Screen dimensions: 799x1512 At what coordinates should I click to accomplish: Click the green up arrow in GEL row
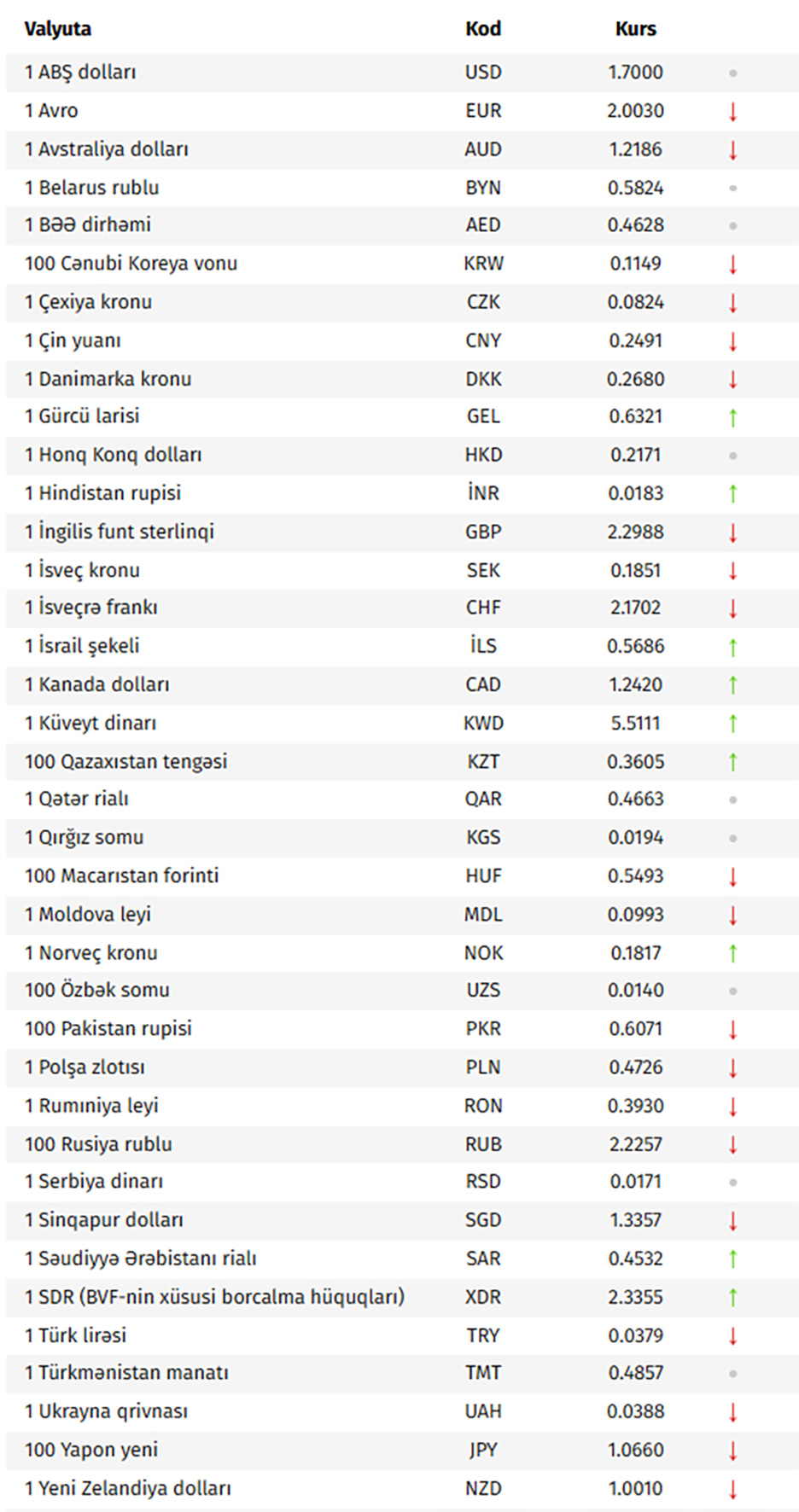[732, 417]
